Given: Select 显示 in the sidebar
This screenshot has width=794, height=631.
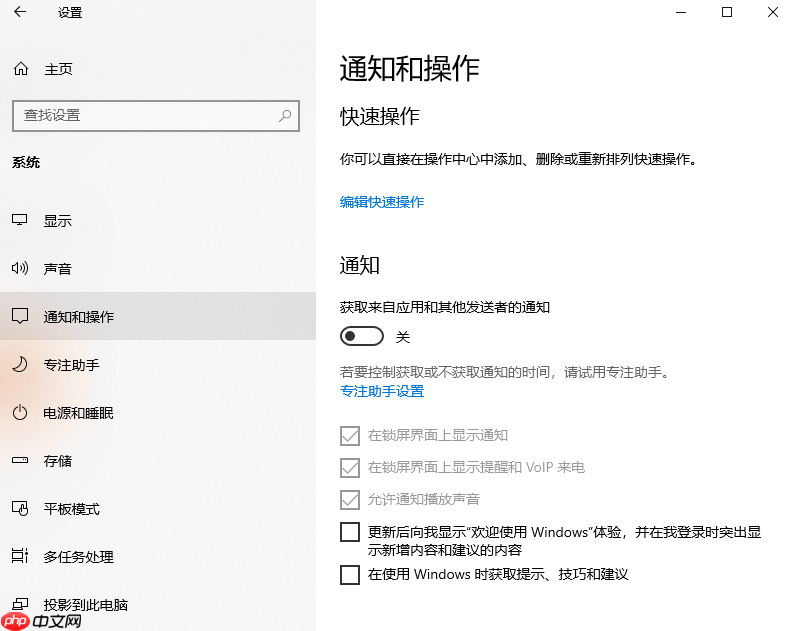Looking at the screenshot, I should pos(158,220).
